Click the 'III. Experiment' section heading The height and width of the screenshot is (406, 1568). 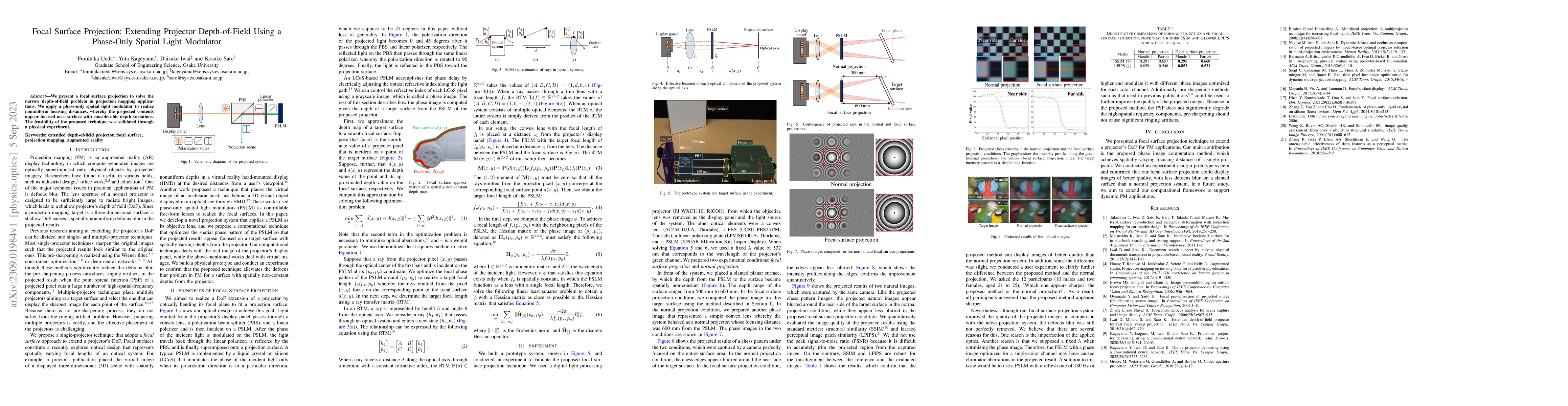pos(538,345)
